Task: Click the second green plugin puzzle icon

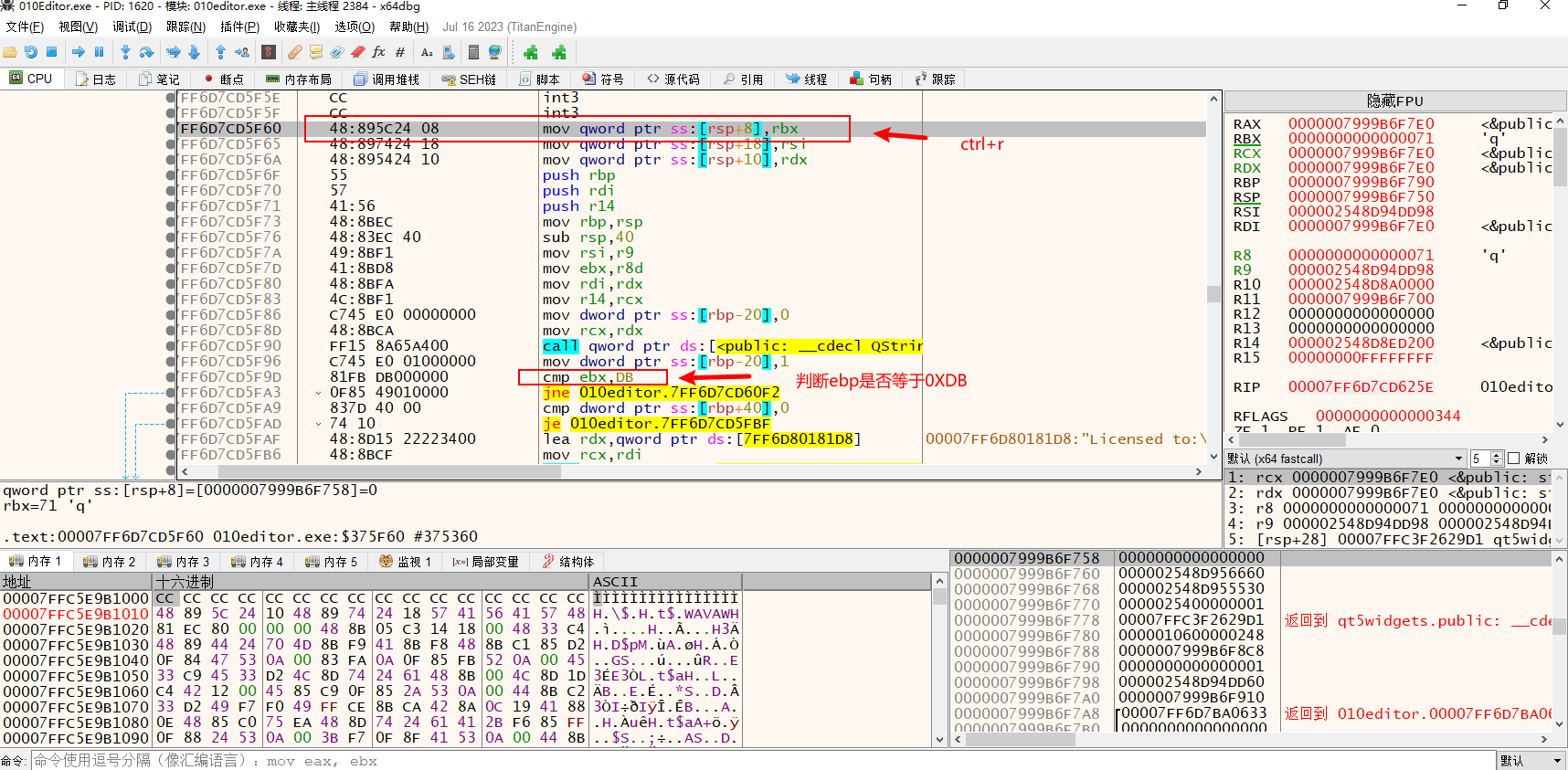Action: [x=559, y=52]
